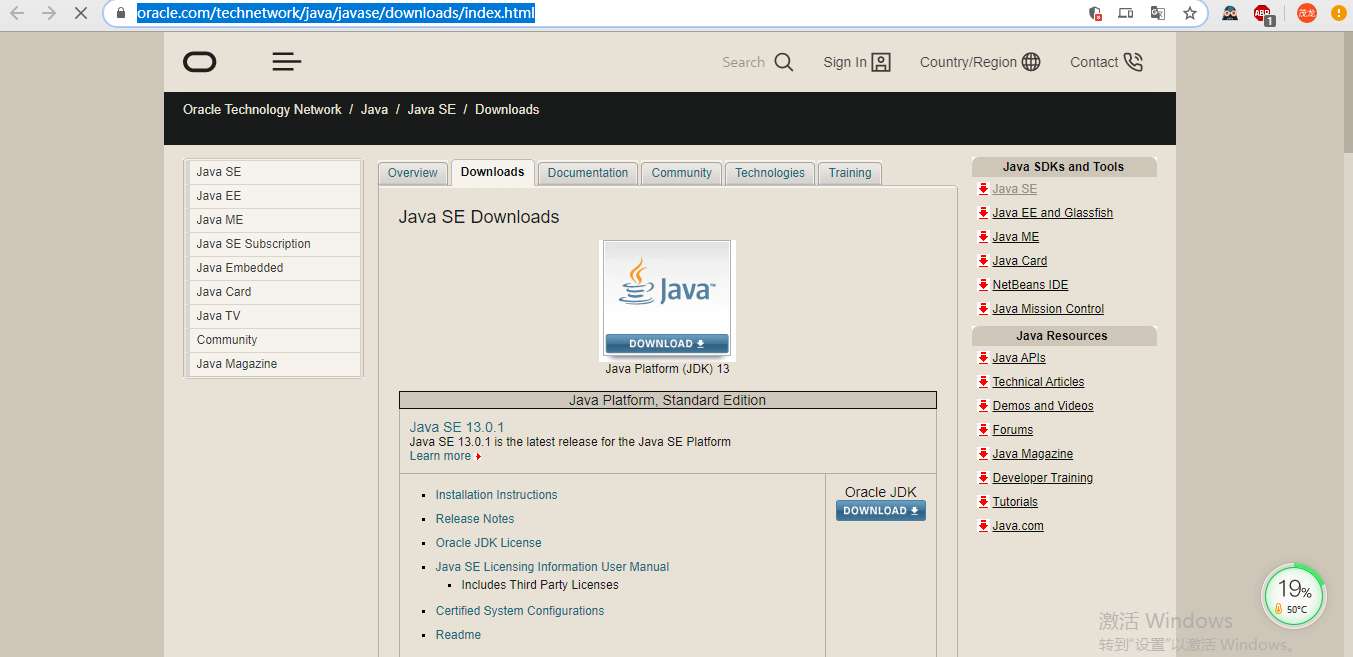Screen dimensions: 1353x657
Task: Open the Developer Training link
Action: point(1043,478)
